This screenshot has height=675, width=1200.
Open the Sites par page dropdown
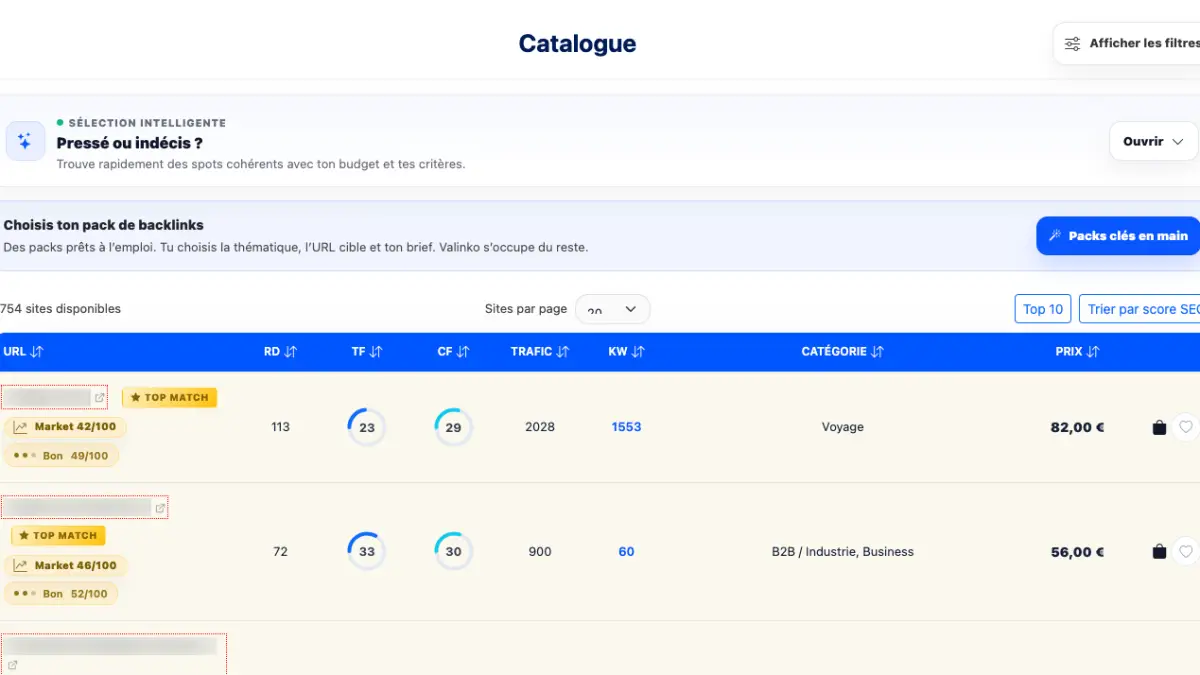(x=612, y=310)
